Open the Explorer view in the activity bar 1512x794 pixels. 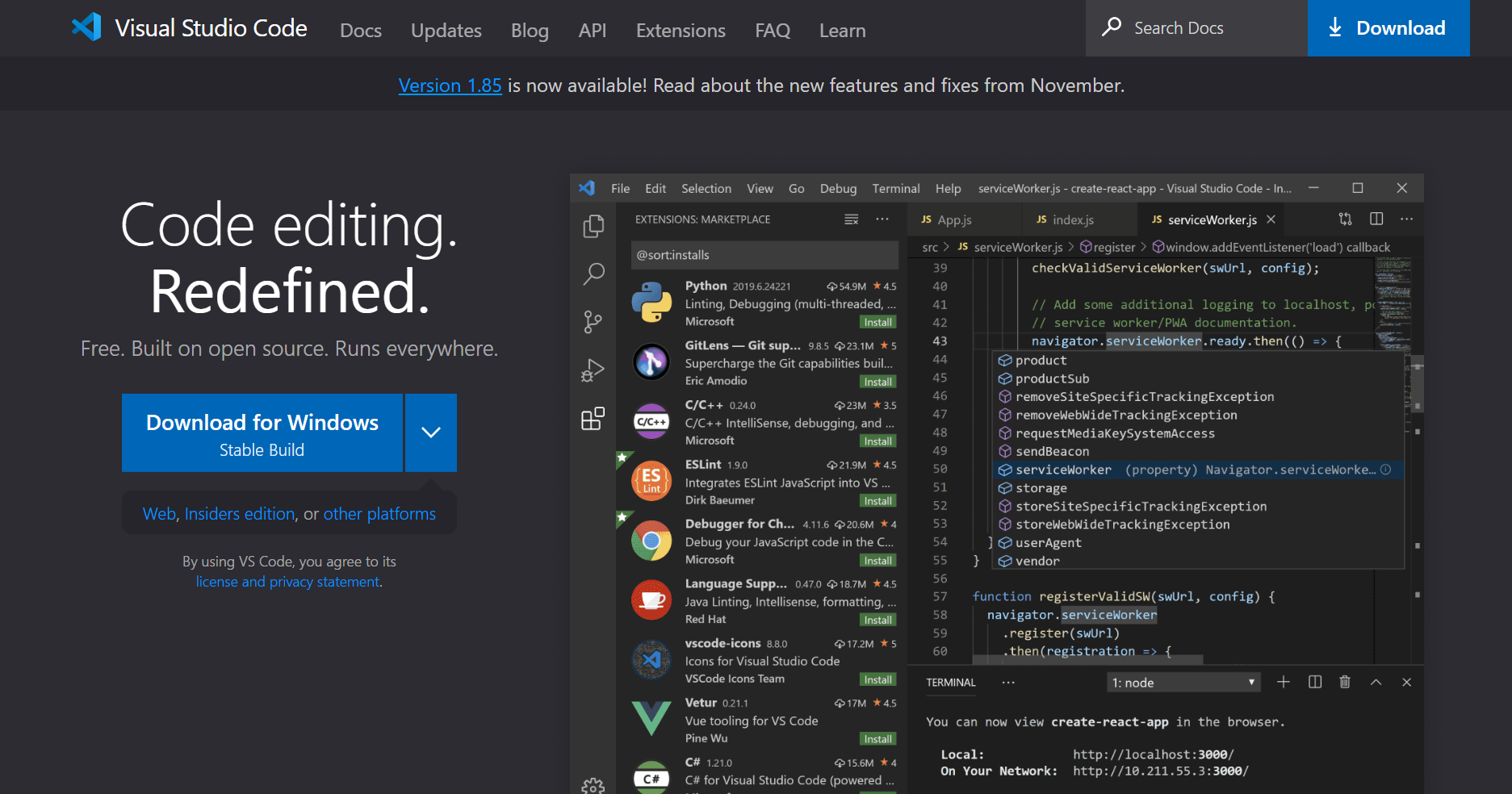pos(593,227)
